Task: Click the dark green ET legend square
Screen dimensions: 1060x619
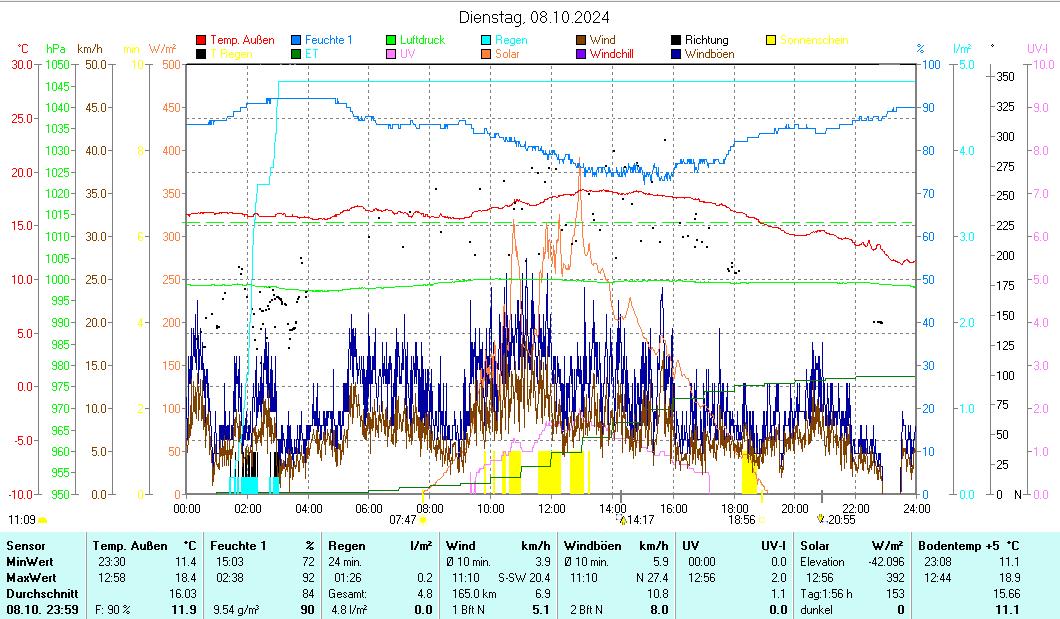Action: pos(296,54)
